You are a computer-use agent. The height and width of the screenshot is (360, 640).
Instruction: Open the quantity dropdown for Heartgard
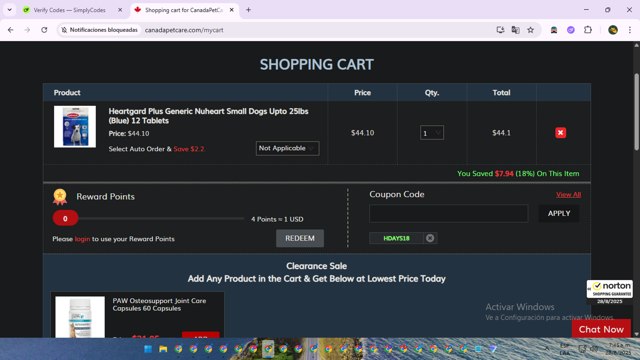click(x=432, y=133)
